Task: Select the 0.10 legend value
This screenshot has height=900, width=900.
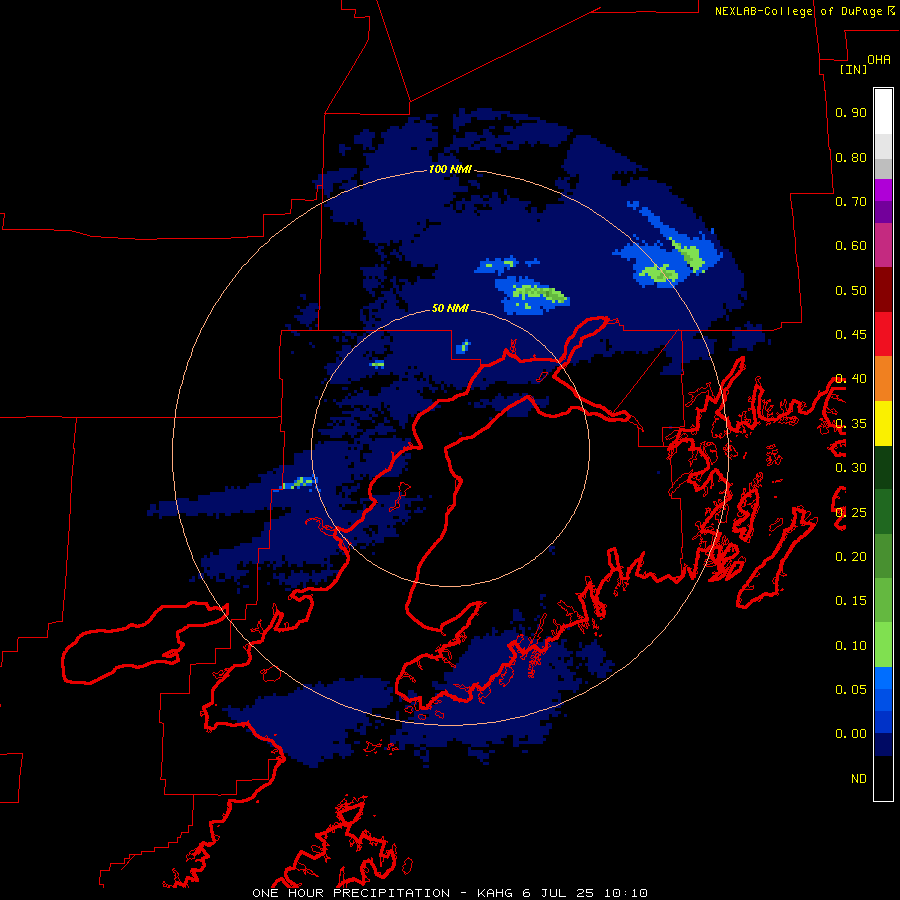Action: point(851,646)
